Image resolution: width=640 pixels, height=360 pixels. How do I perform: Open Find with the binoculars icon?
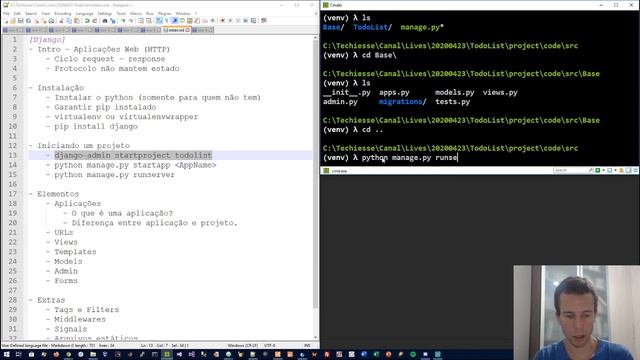coord(105,20)
